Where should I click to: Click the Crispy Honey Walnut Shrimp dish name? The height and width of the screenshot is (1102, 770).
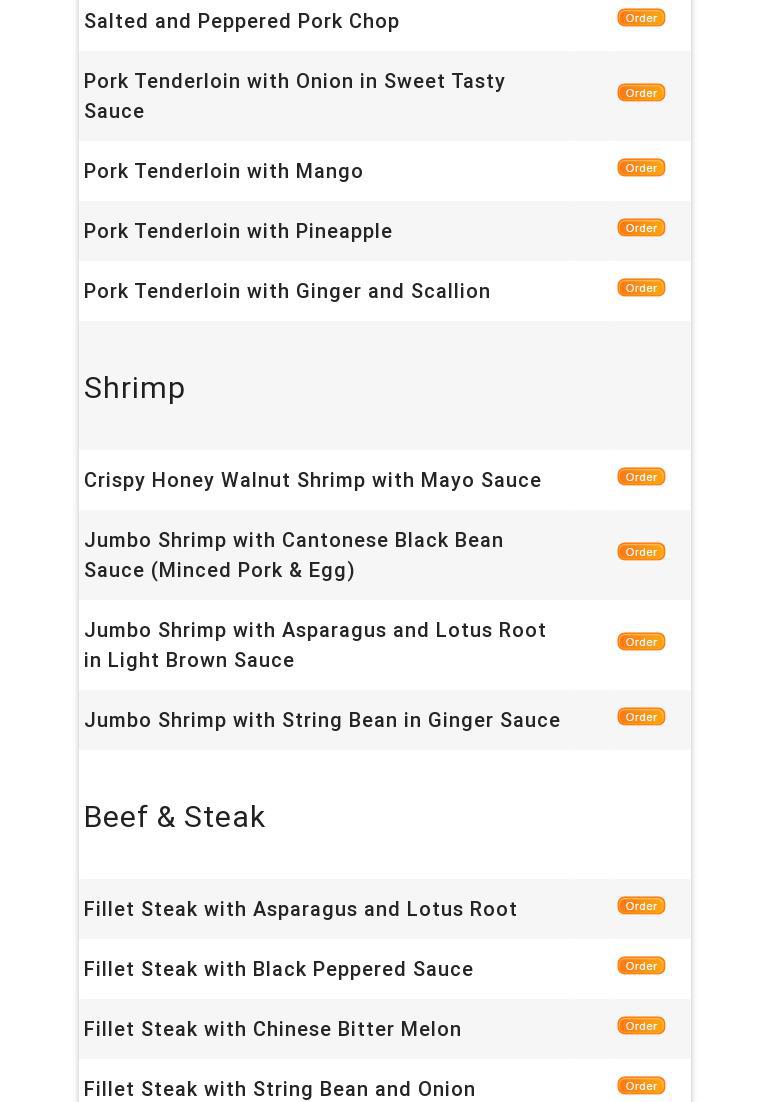tap(313, 480)
